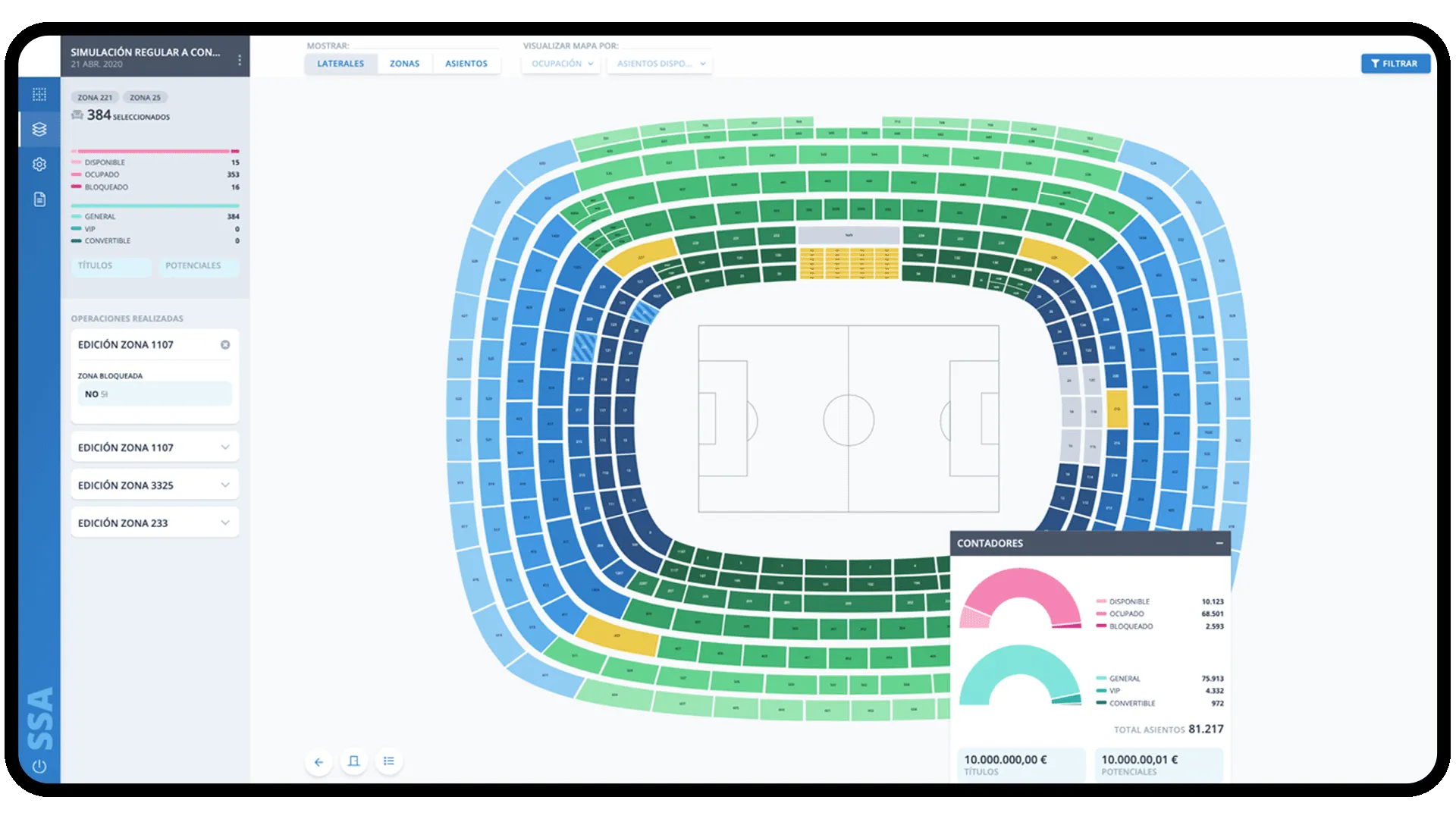Viewport: 1456px width, 819px height.
Task: Open the document report sidebar icon
Action: click(39, 199)
